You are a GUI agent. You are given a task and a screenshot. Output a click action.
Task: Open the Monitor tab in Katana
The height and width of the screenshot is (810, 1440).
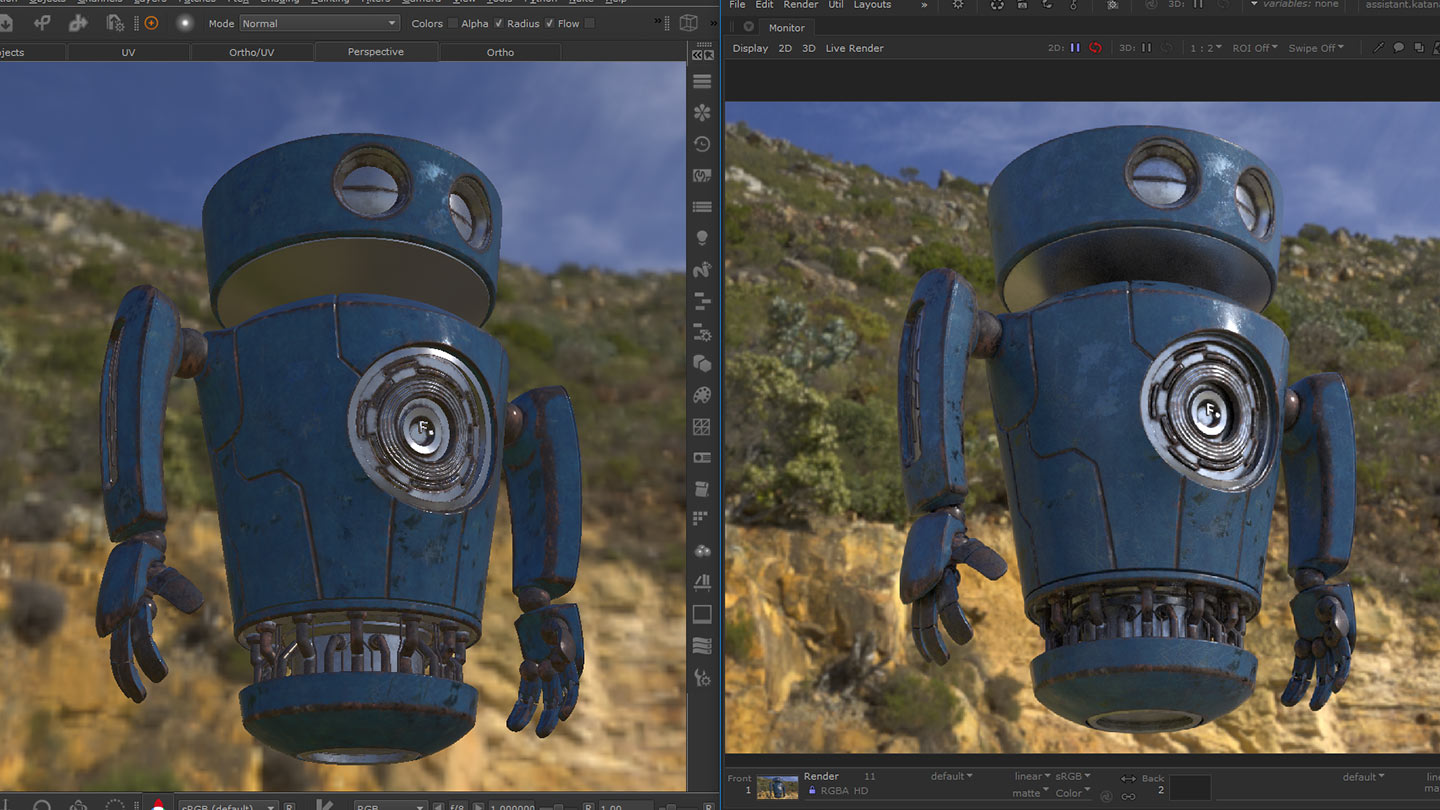[787, 28]
